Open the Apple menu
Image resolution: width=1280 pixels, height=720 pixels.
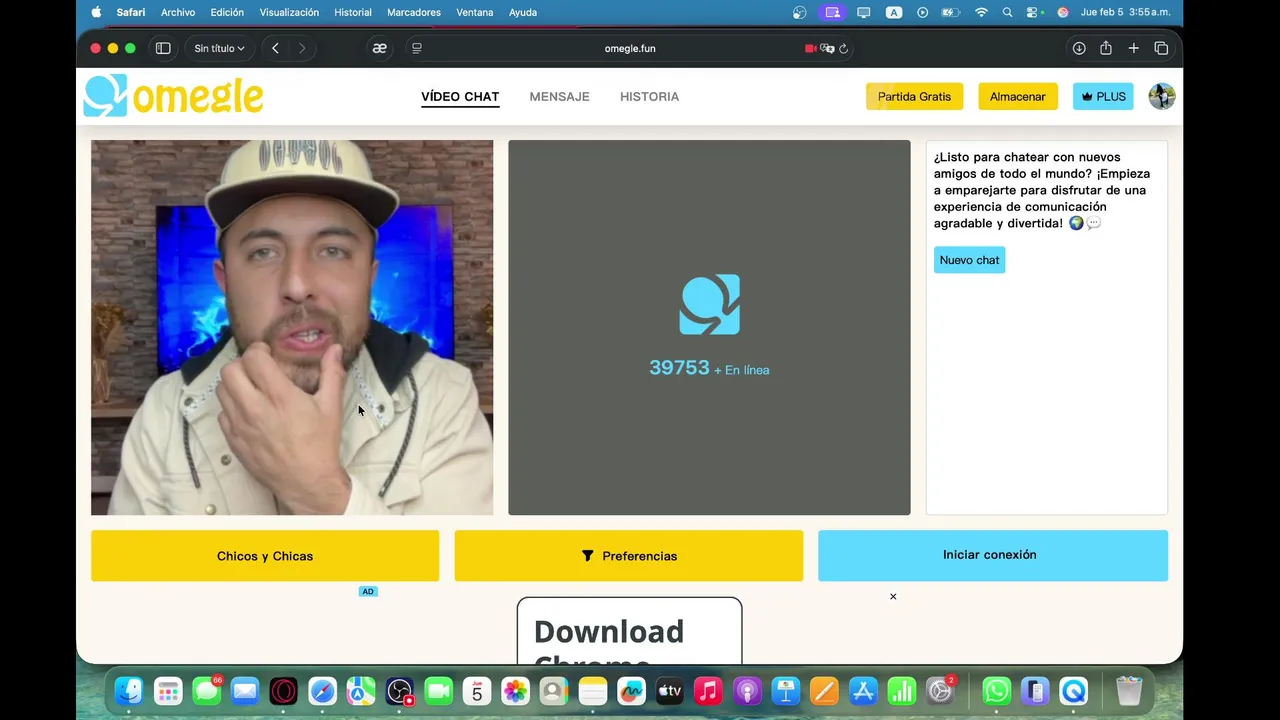pyautogui.click(x=96, y=12)
